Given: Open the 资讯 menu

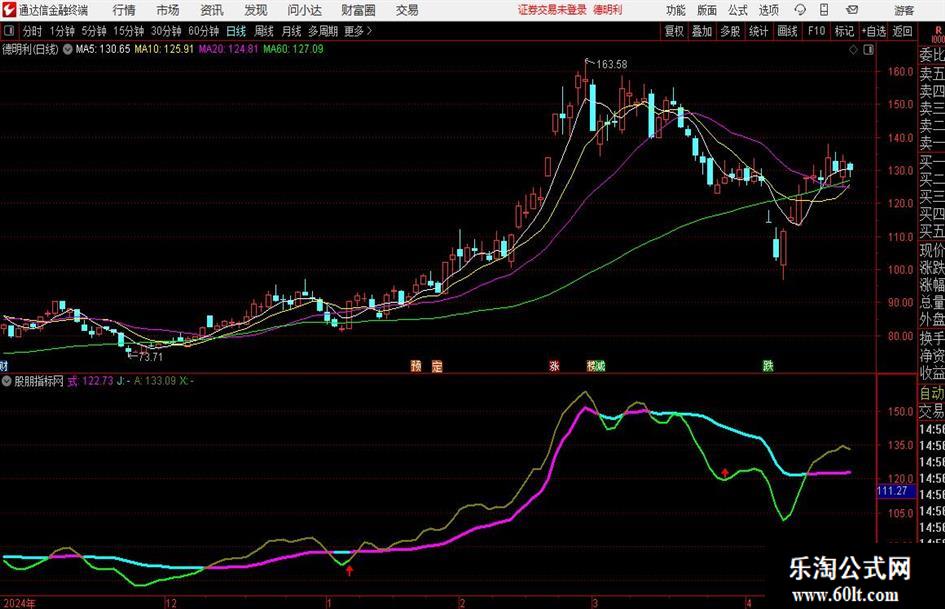Looking at the screenshot, I should 212,10.
